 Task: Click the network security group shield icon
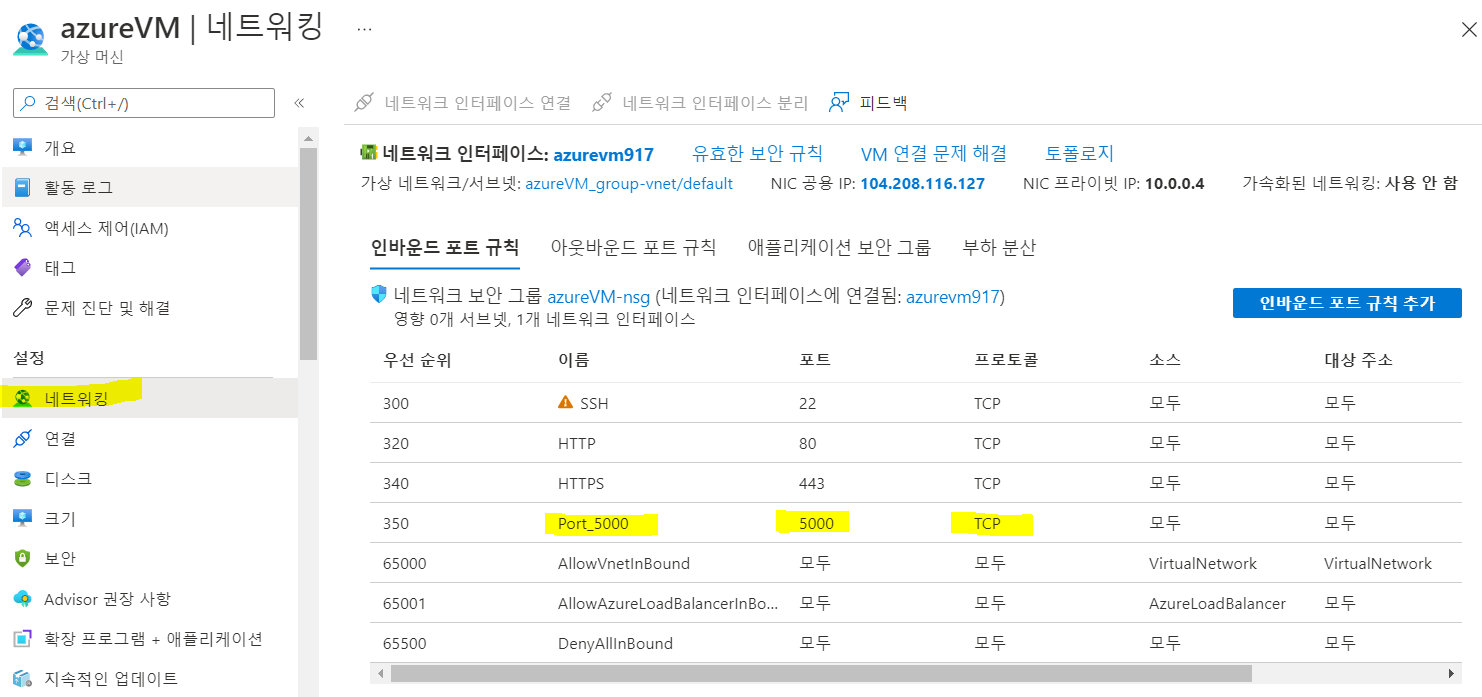[x=378, y=295]
